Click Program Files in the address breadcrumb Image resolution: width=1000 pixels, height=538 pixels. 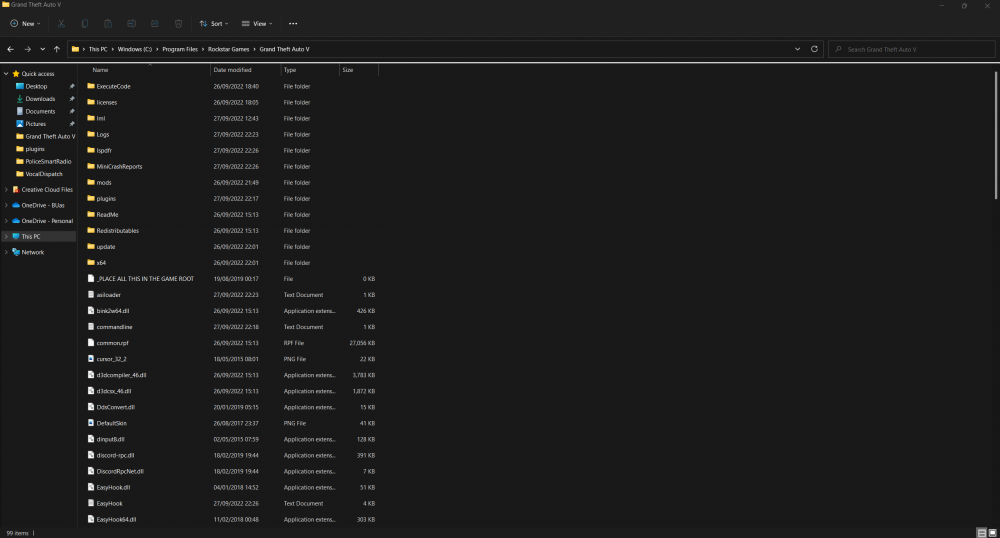[180, 49]
